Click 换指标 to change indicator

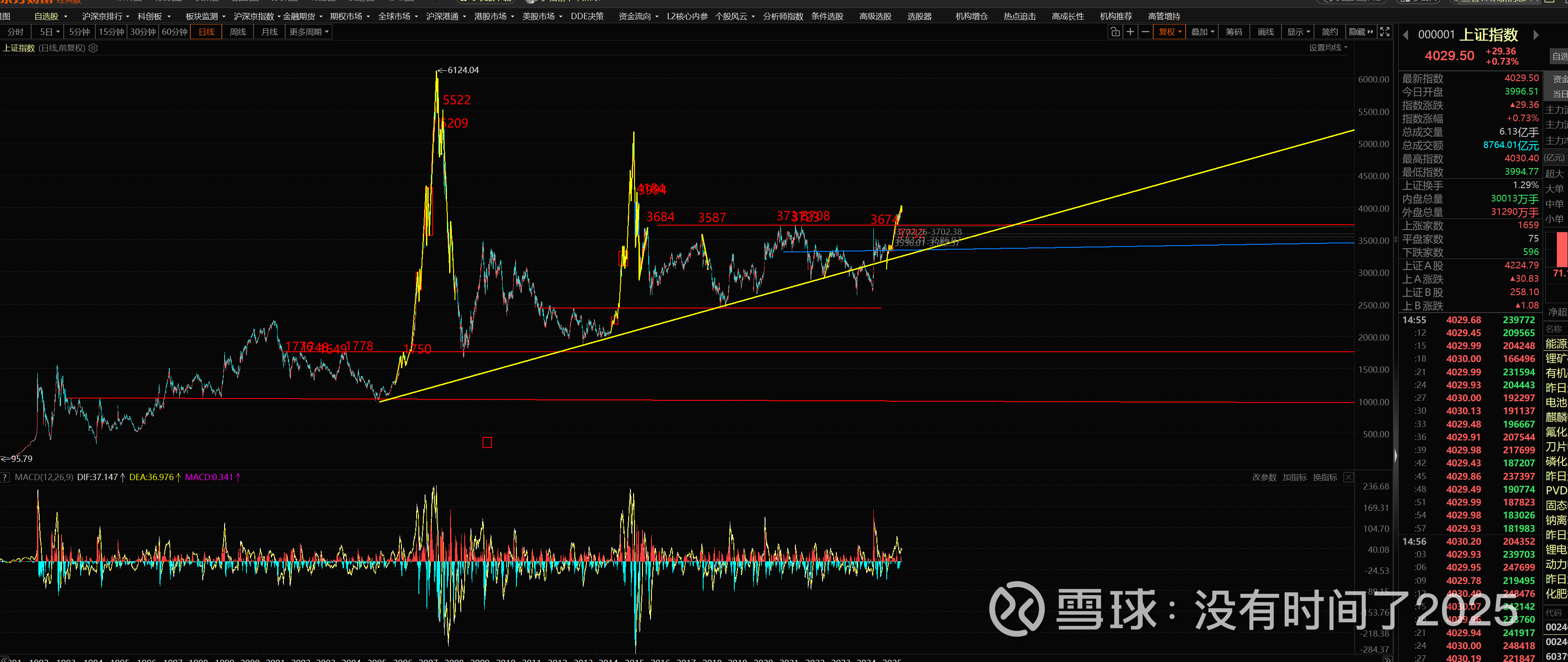click(1325, 477)
